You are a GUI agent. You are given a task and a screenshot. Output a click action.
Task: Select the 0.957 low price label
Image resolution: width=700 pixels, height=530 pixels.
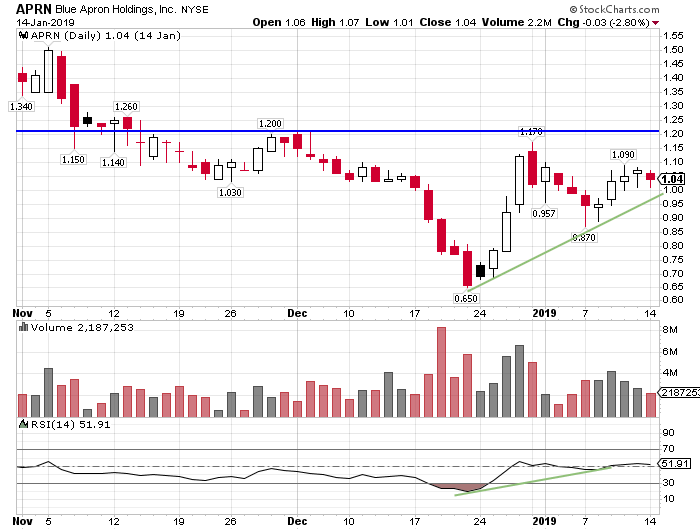pos(544,213)
